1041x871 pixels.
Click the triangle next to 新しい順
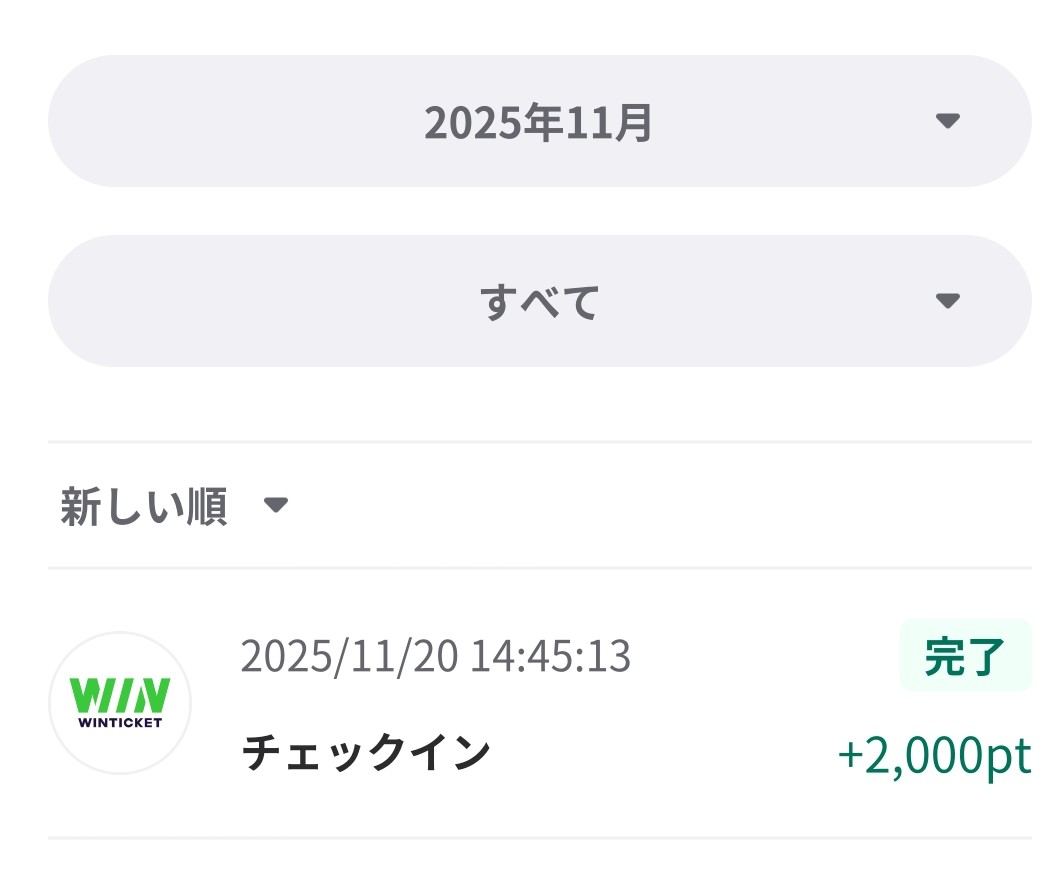[275, 505]
